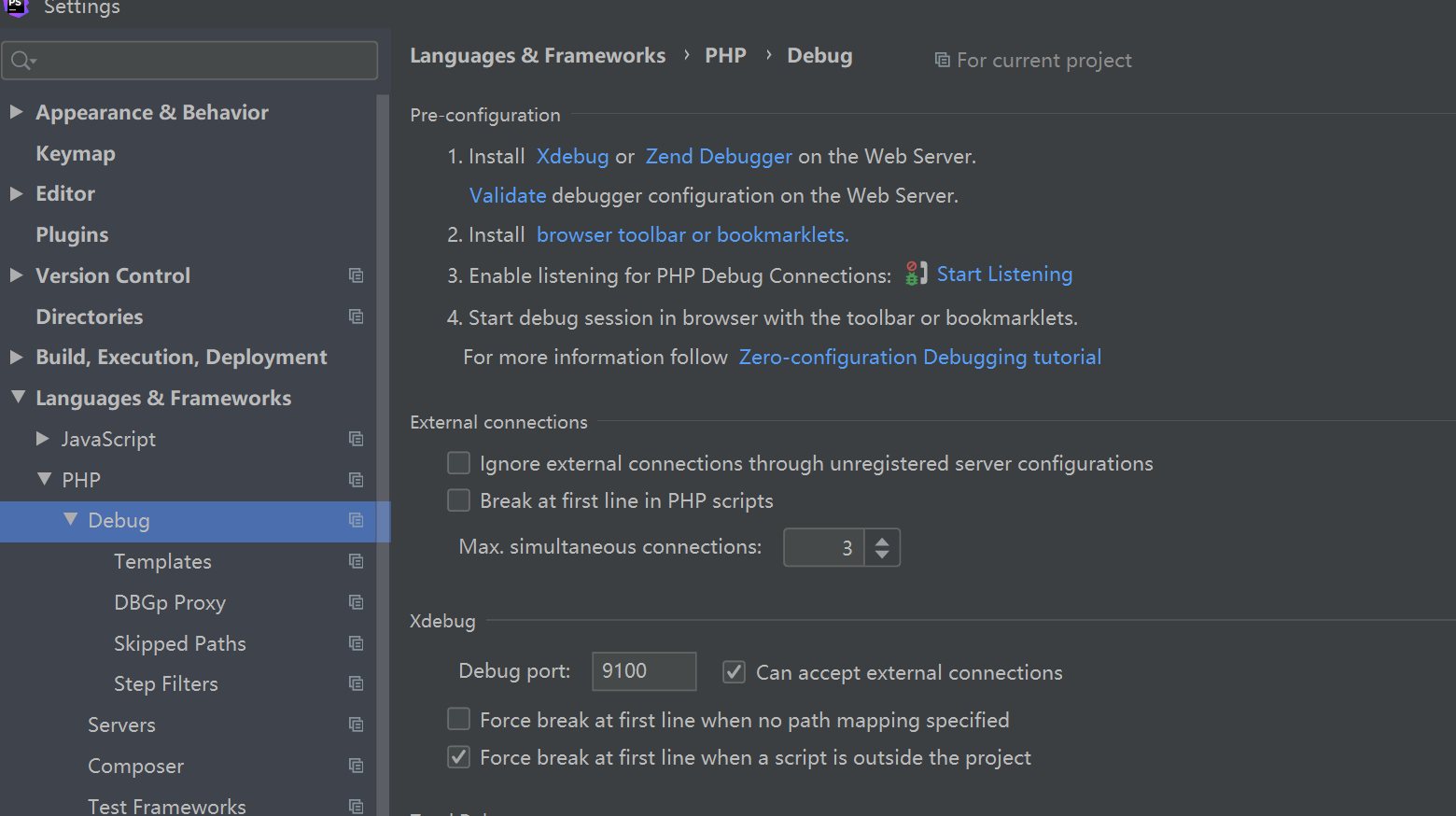This screenshot has height=816, width=1456.
Task: Increase max simultaneous connections with up arrow
Action: [882, 540]
